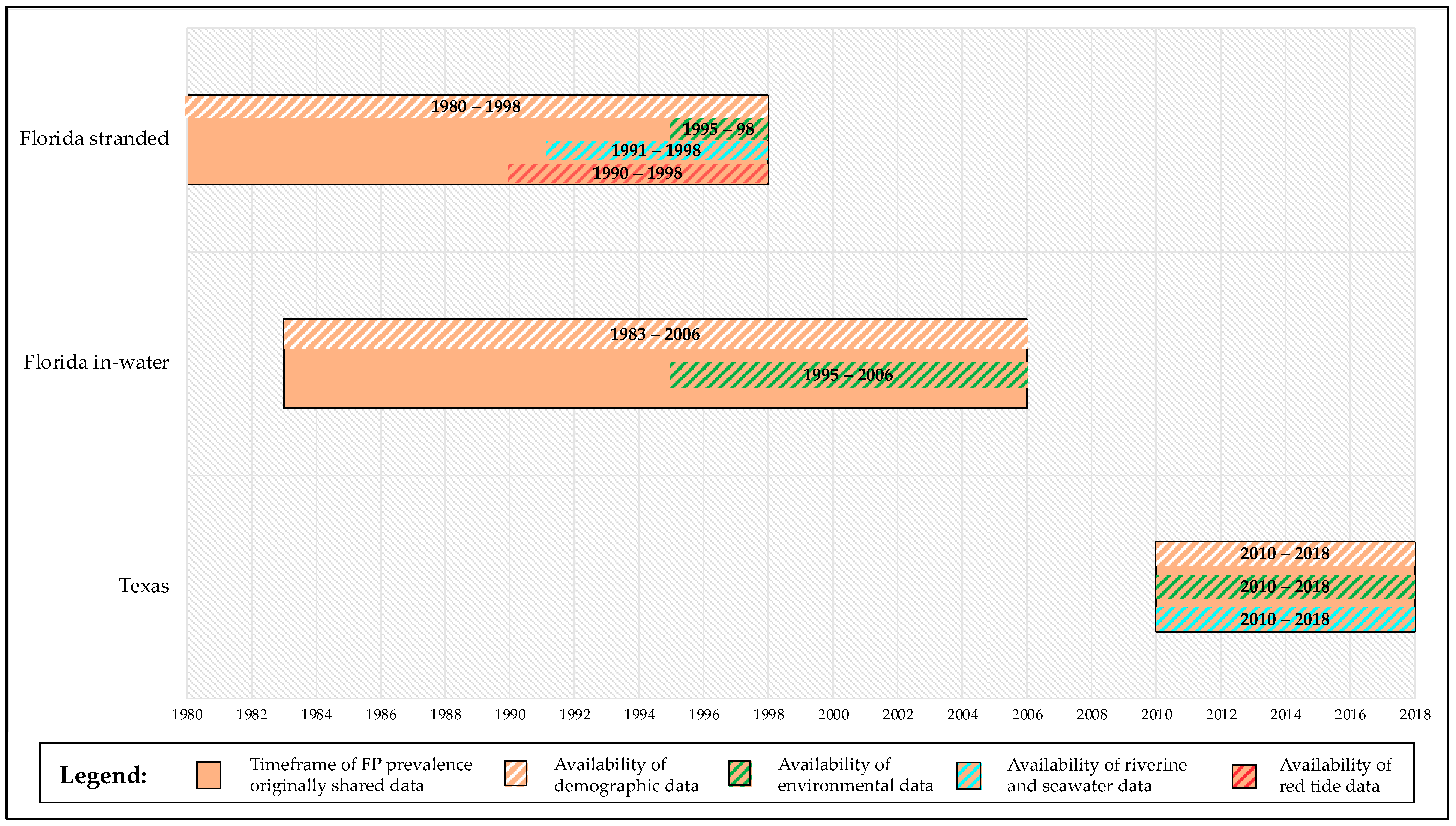1456x826 pixels.
Task: Click the Legend: heading text
Action: [103, 775]
